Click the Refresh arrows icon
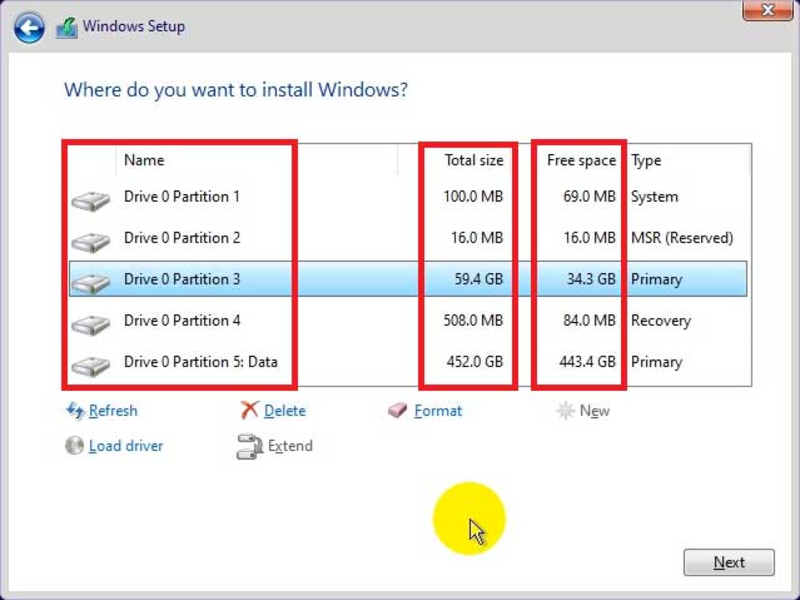Image resolution: width=800 pixels, height=600 pixels. click(x=75, y=411)
